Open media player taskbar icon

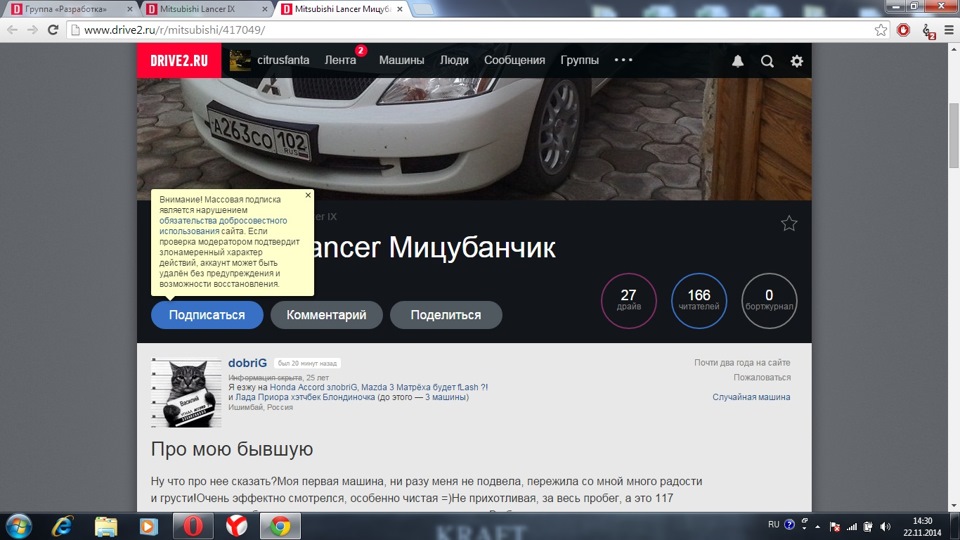(x=149, y=526)
